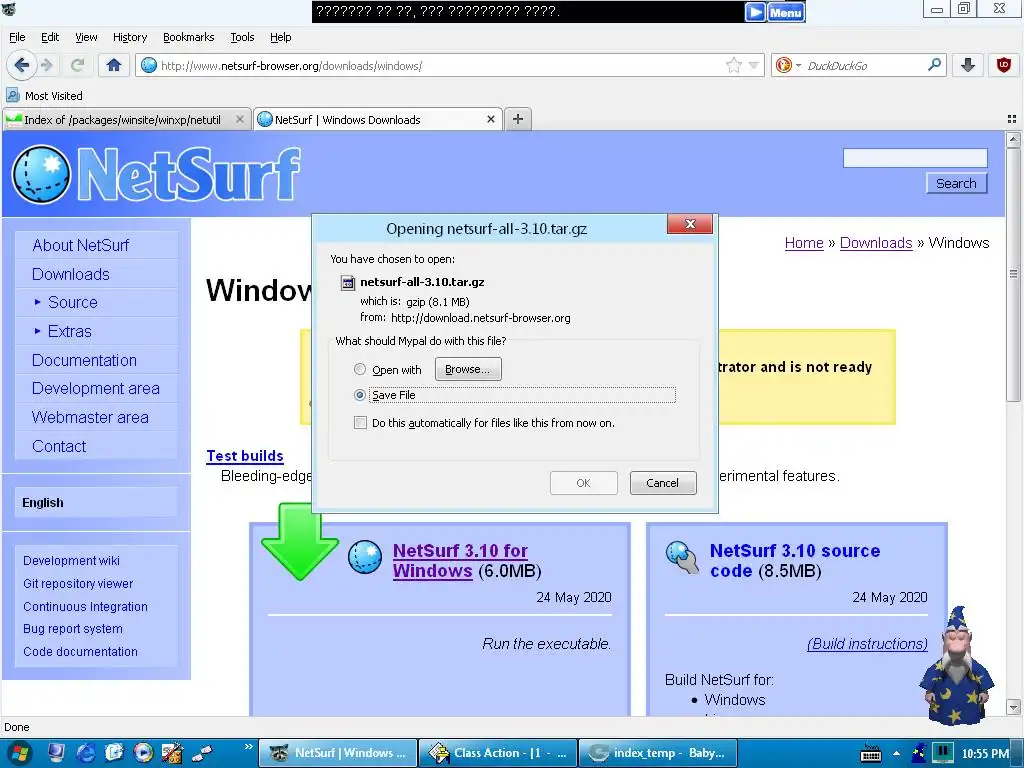The height and width of the screenshot is (768, 1024).
Task: Open the Tools menu
Action: (242, 37)
